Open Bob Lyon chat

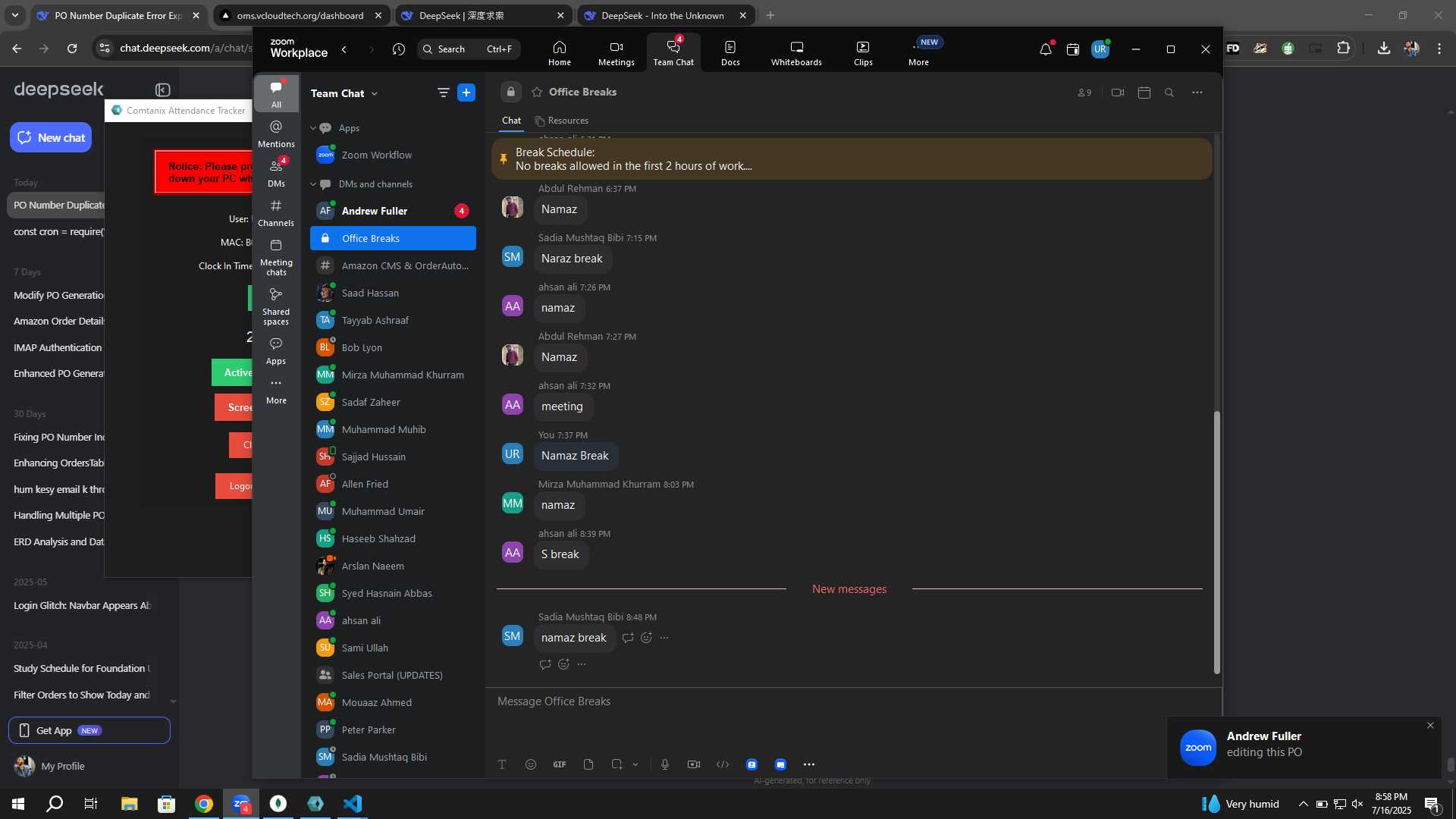tap(393, 347)
